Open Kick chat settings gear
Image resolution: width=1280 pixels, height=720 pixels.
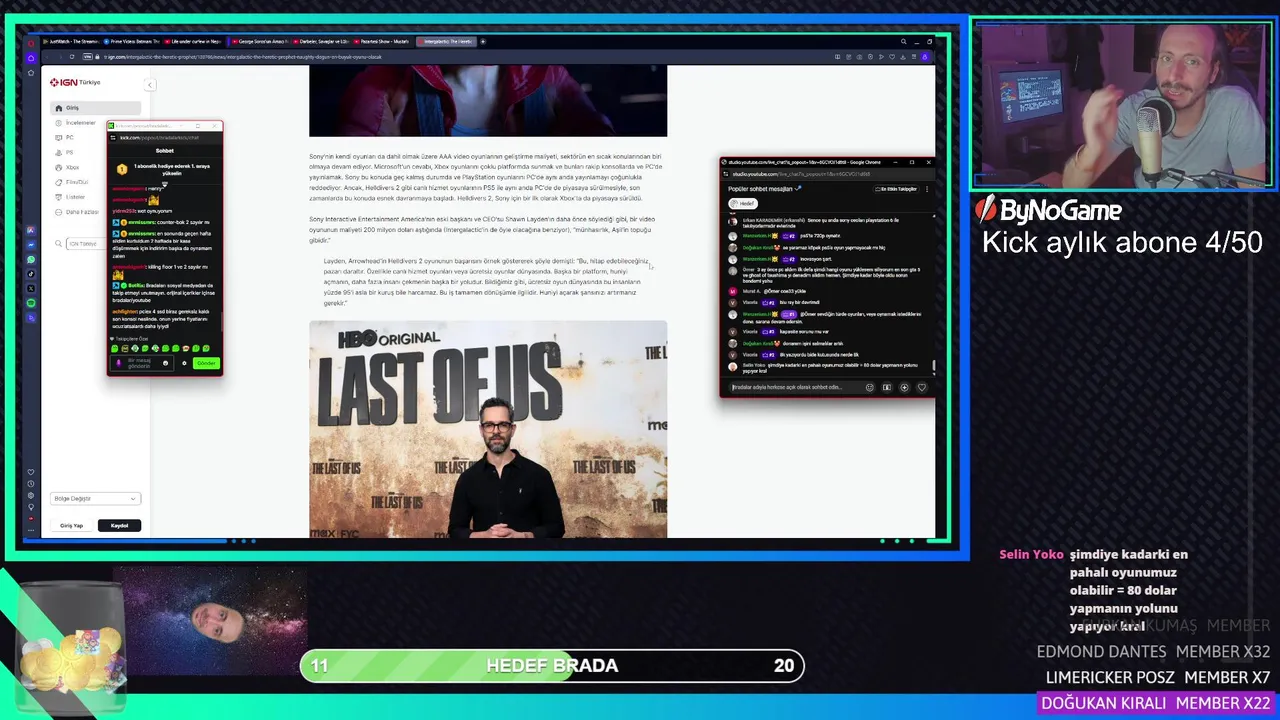[x=184, y=363]
